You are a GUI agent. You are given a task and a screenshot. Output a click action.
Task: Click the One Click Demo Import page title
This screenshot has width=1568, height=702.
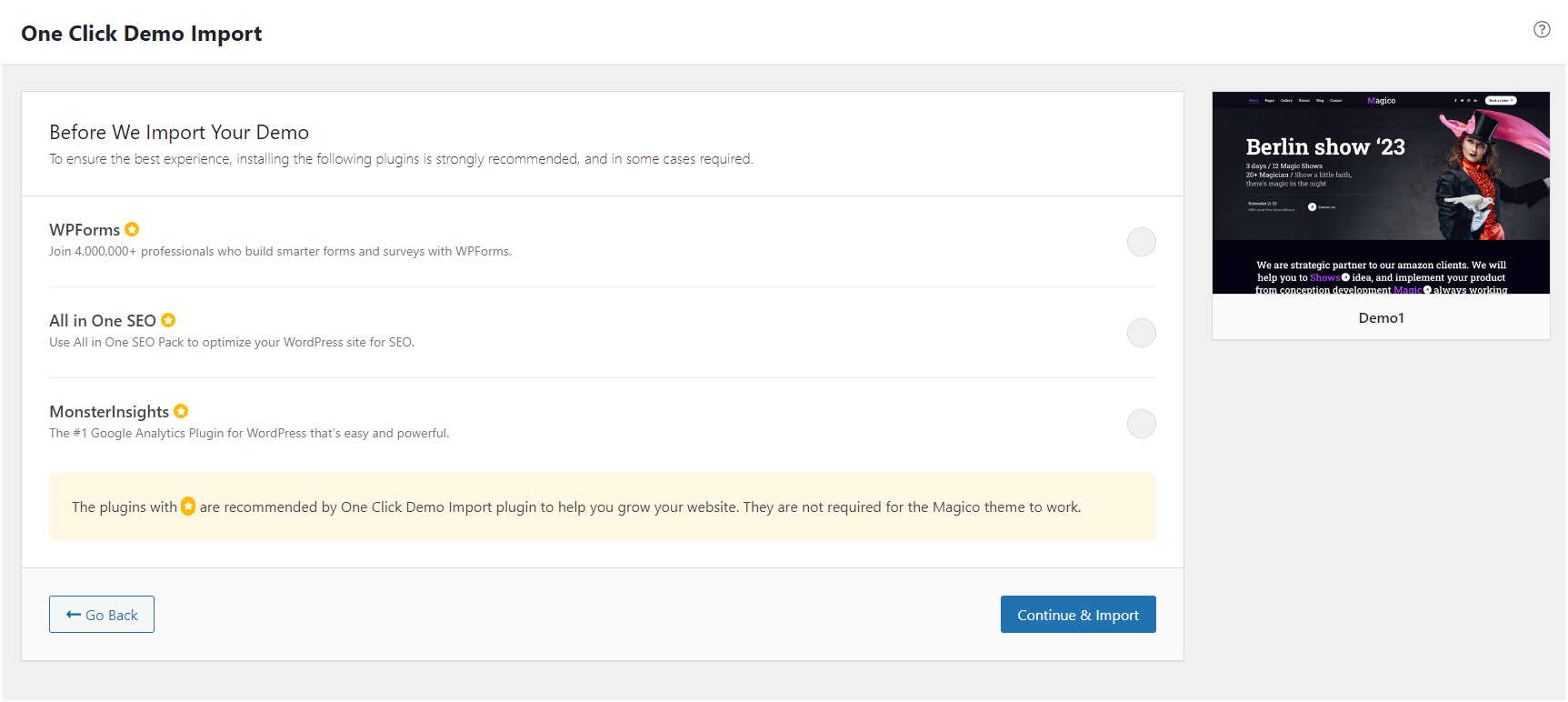[142, 34]
